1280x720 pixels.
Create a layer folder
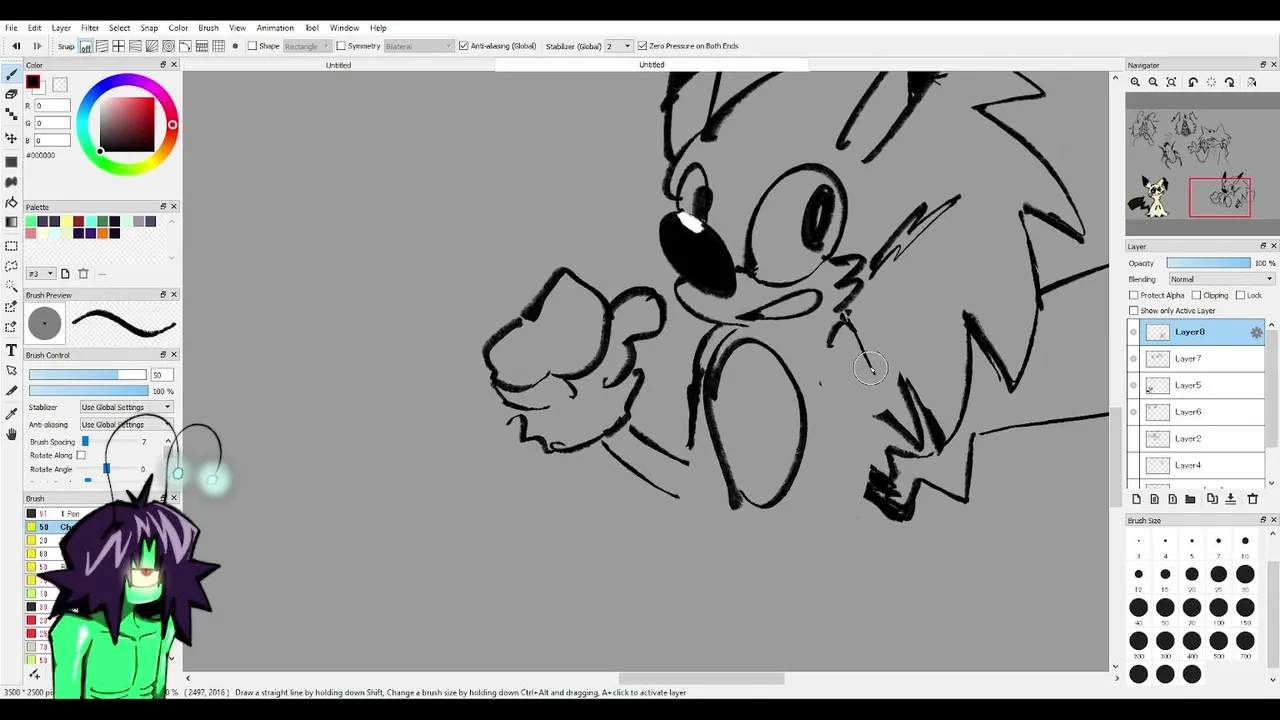click(x=1190, y=499)
